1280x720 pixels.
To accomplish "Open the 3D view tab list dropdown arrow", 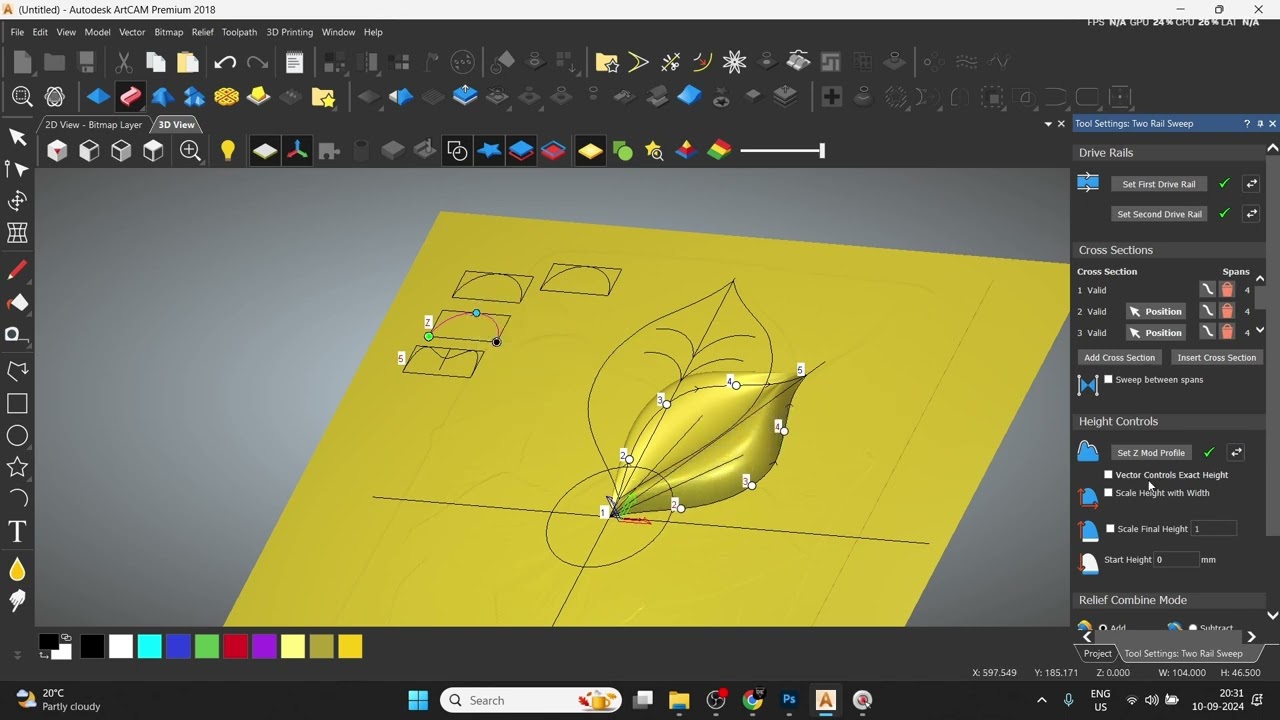I will tap(1047, 124).
